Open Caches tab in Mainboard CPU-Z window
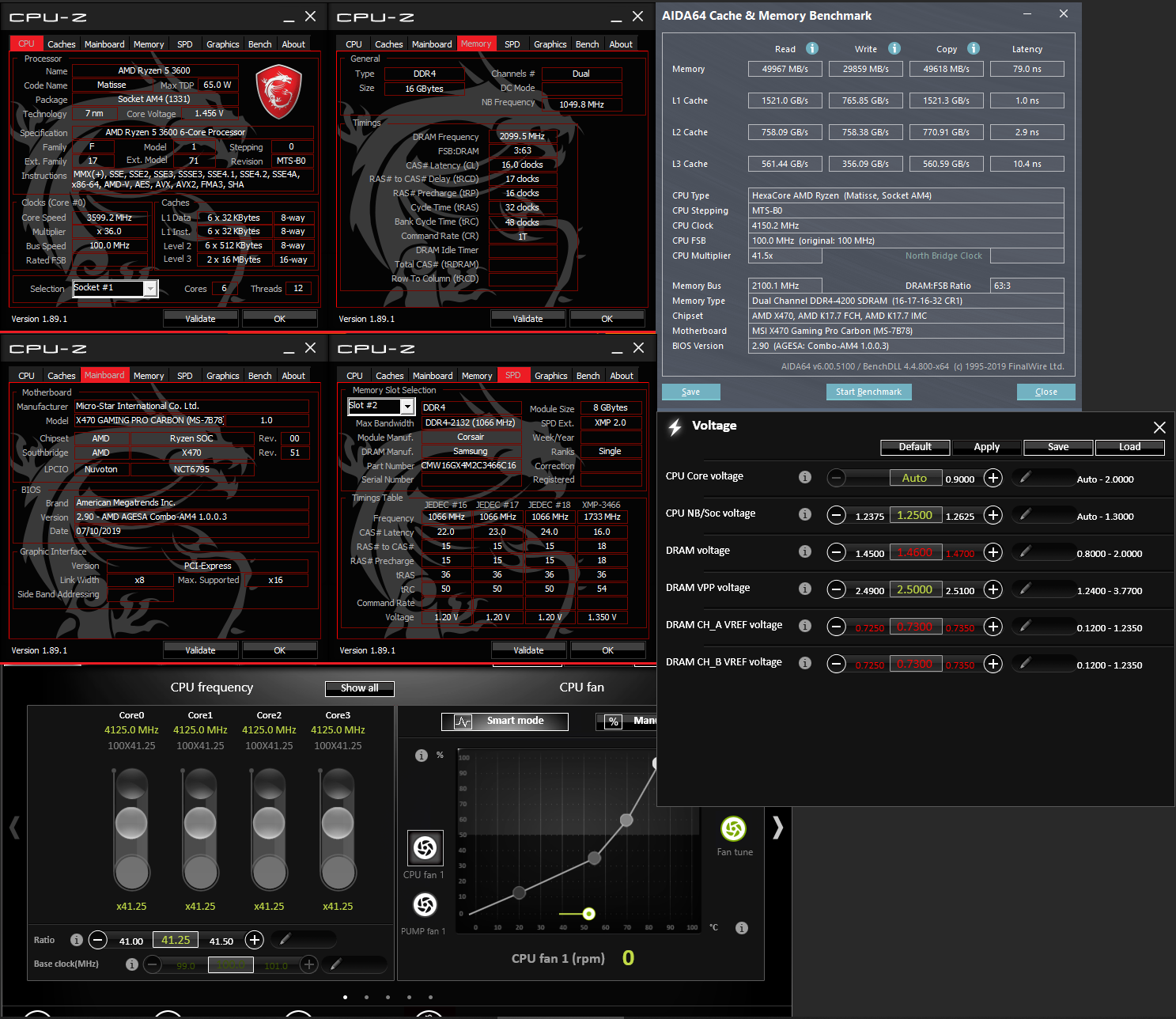Viewport: 1176px width, 1019px height. (x=61, y=376)
